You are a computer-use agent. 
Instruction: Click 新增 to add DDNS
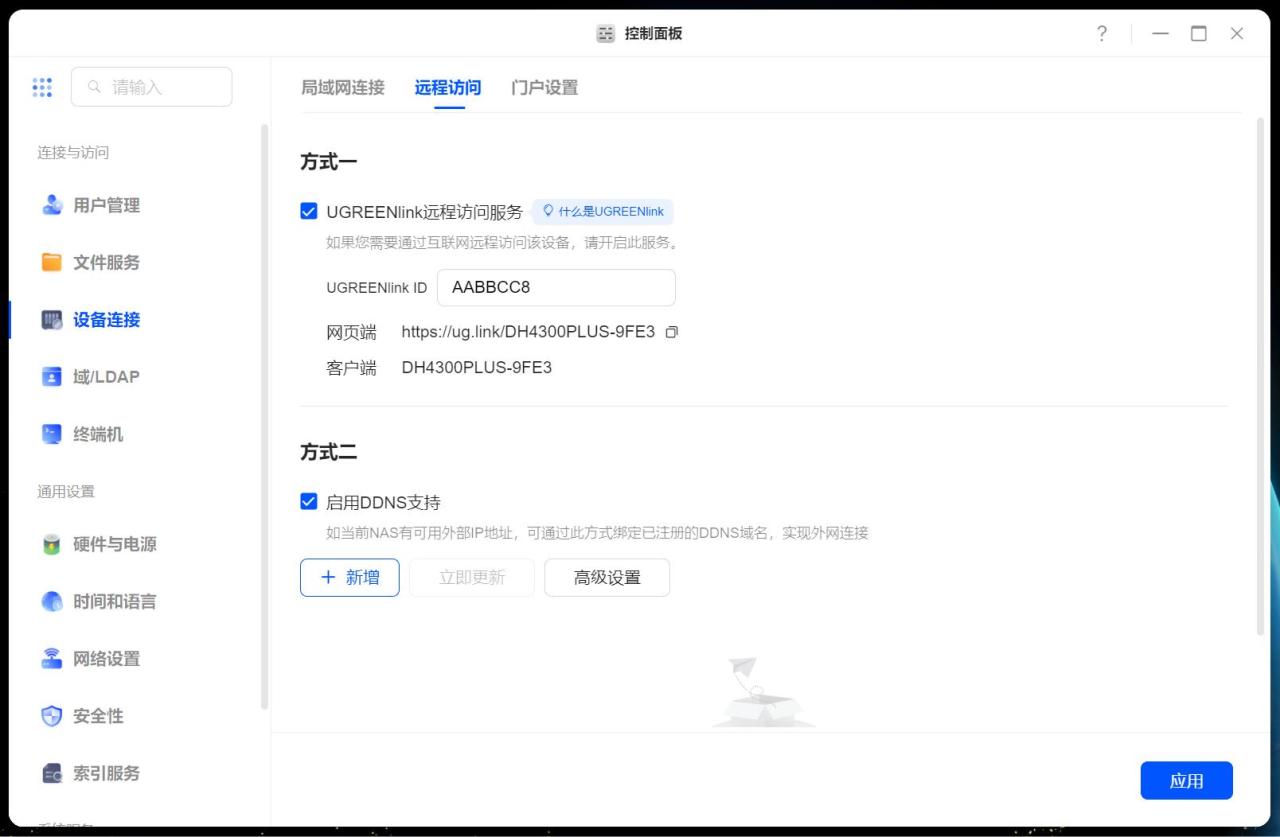click(350, 577)
